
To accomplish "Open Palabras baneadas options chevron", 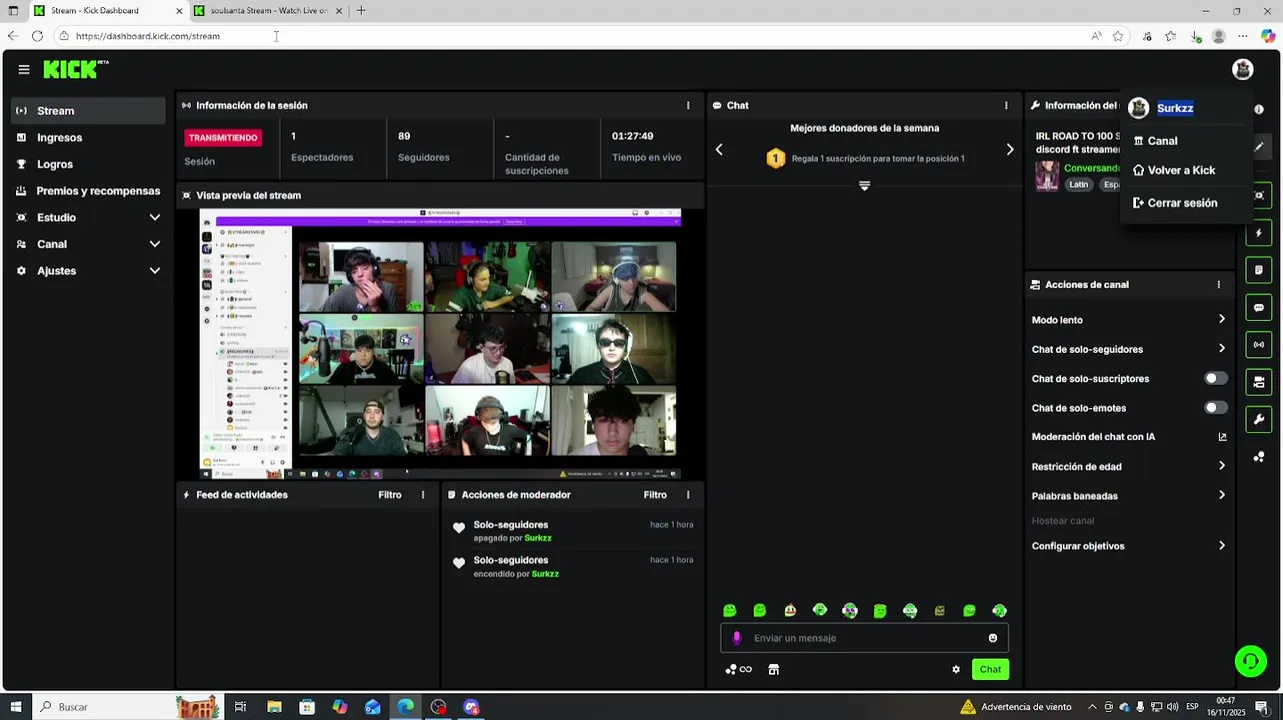I will pos(1222,495).
